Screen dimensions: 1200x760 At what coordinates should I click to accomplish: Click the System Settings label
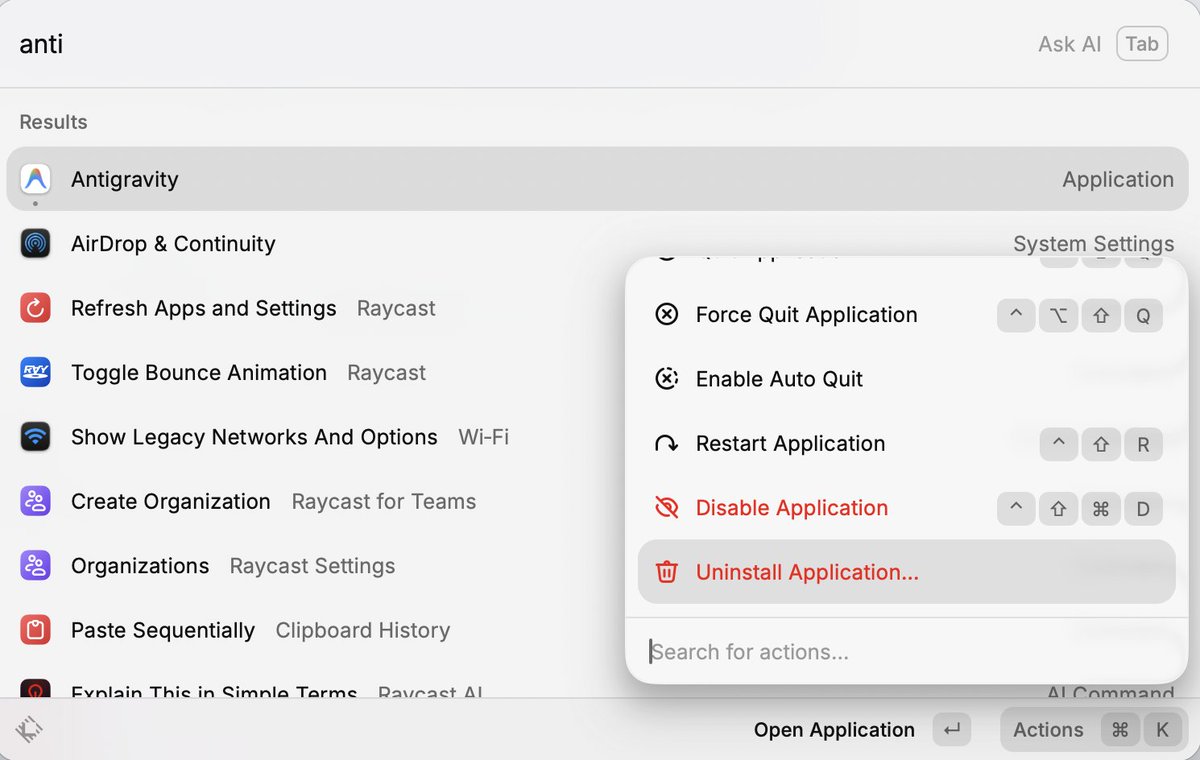(x=1093, y=244)
